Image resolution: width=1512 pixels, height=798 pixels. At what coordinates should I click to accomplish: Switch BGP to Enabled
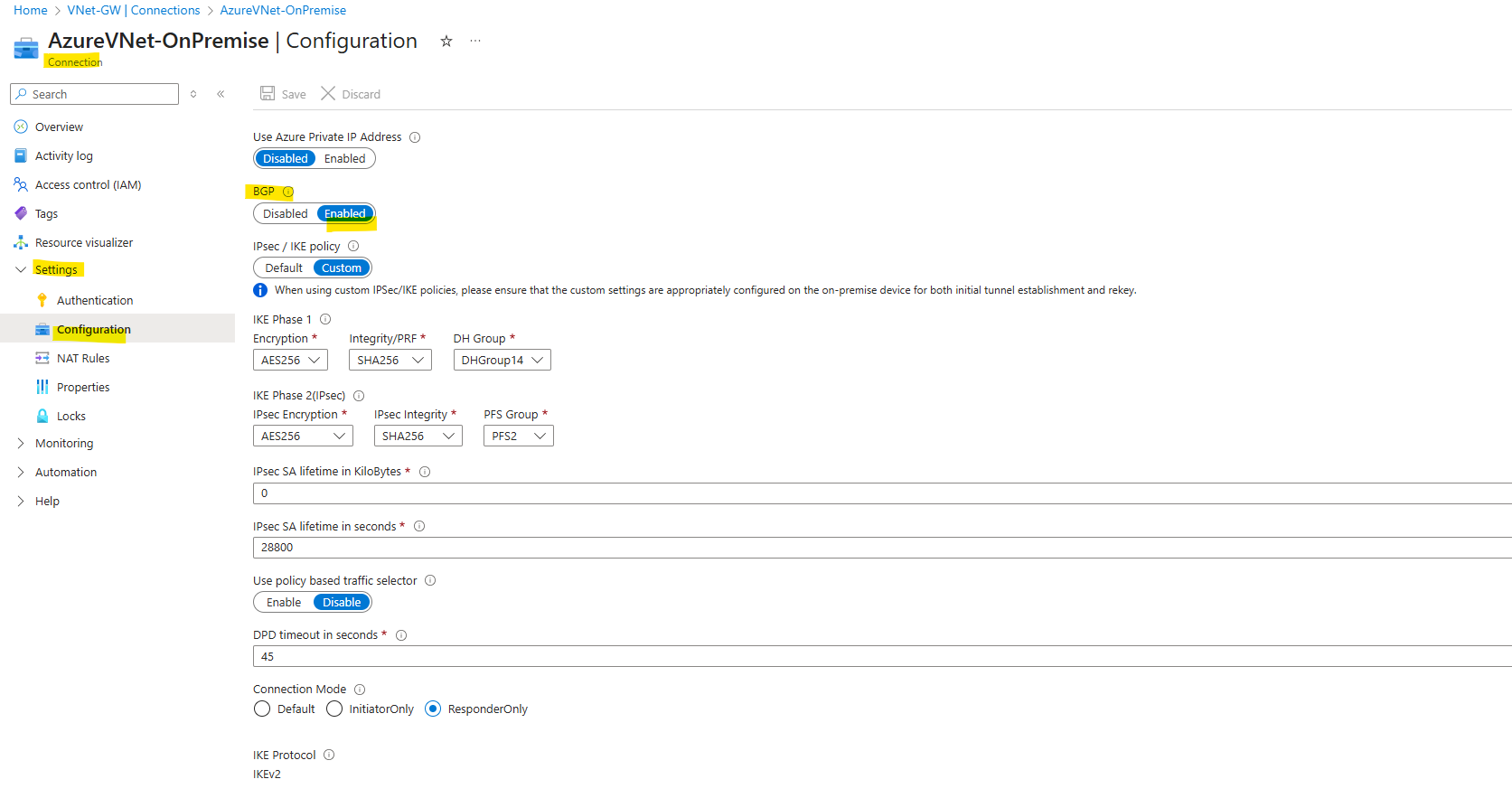coord(345,213)
